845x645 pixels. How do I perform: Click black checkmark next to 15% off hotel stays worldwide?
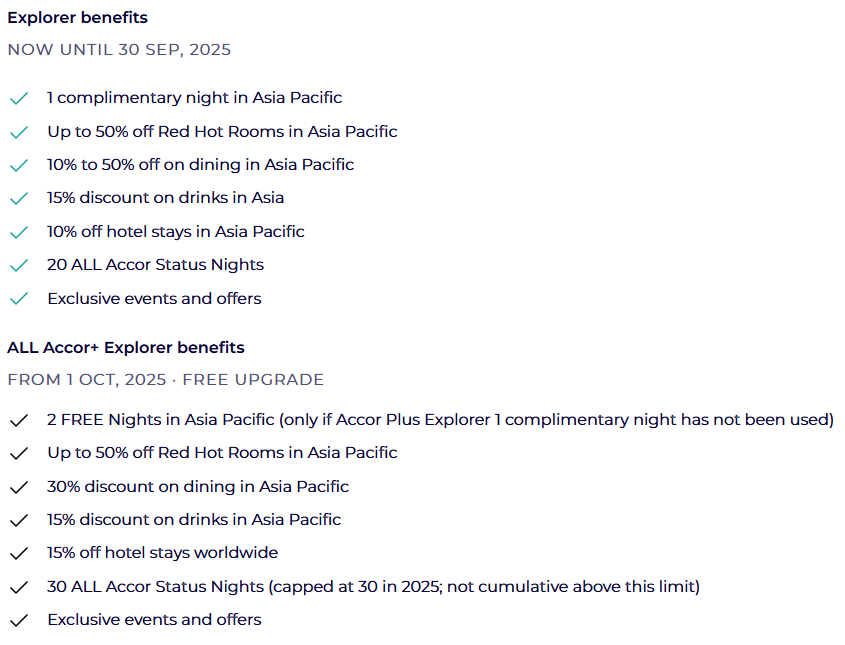(x=19, y=554)
